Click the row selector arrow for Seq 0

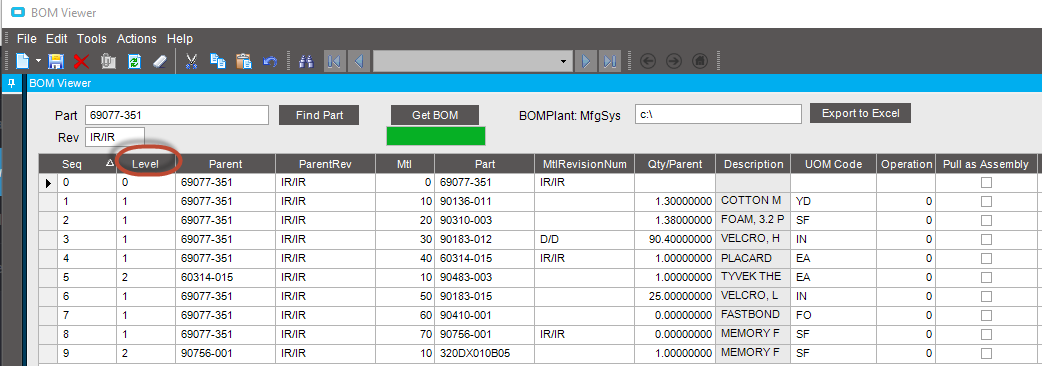[48, 183]
